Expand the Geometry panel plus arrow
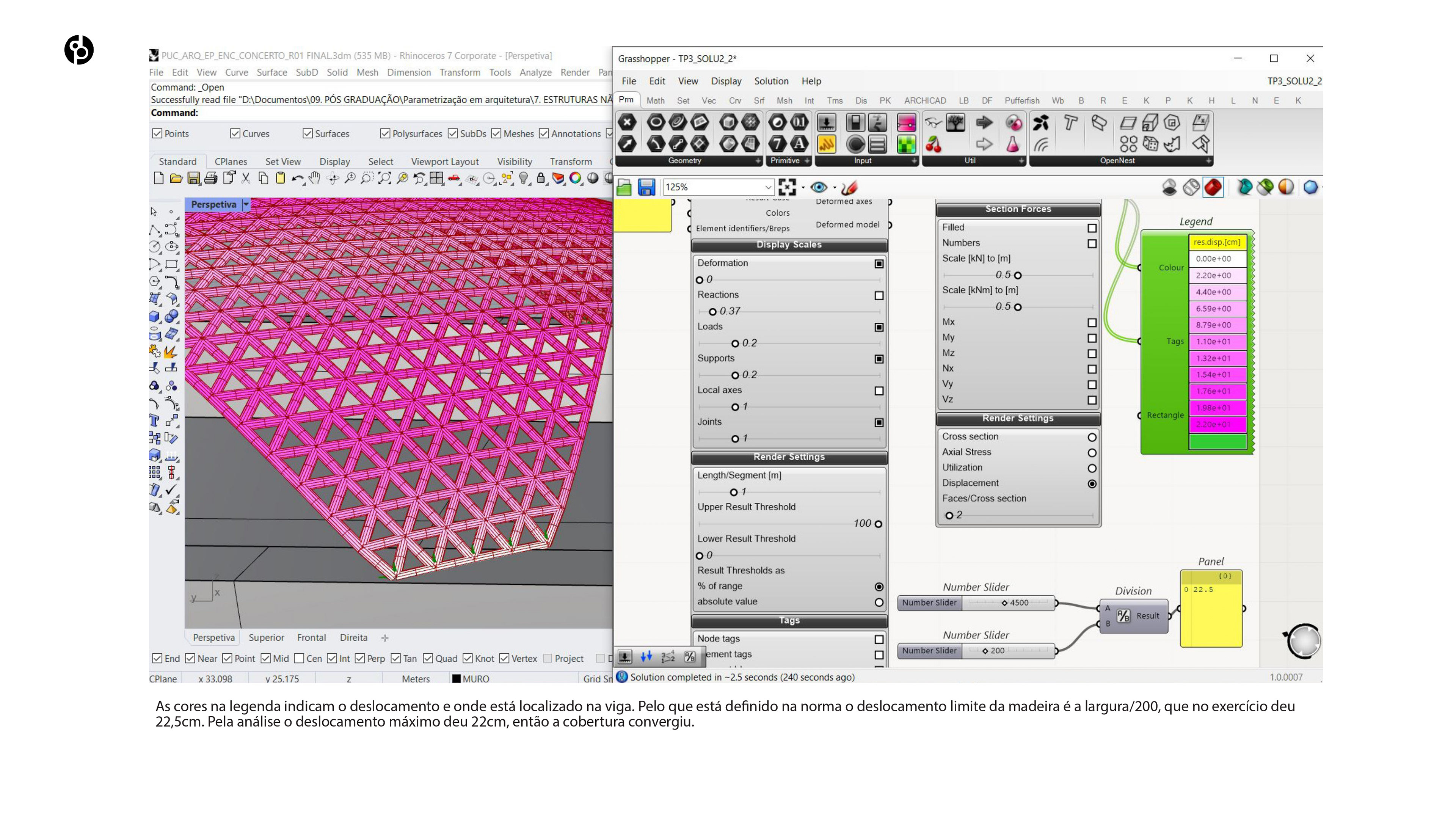This screenshot has height=819, width=1456. point(758,161)
